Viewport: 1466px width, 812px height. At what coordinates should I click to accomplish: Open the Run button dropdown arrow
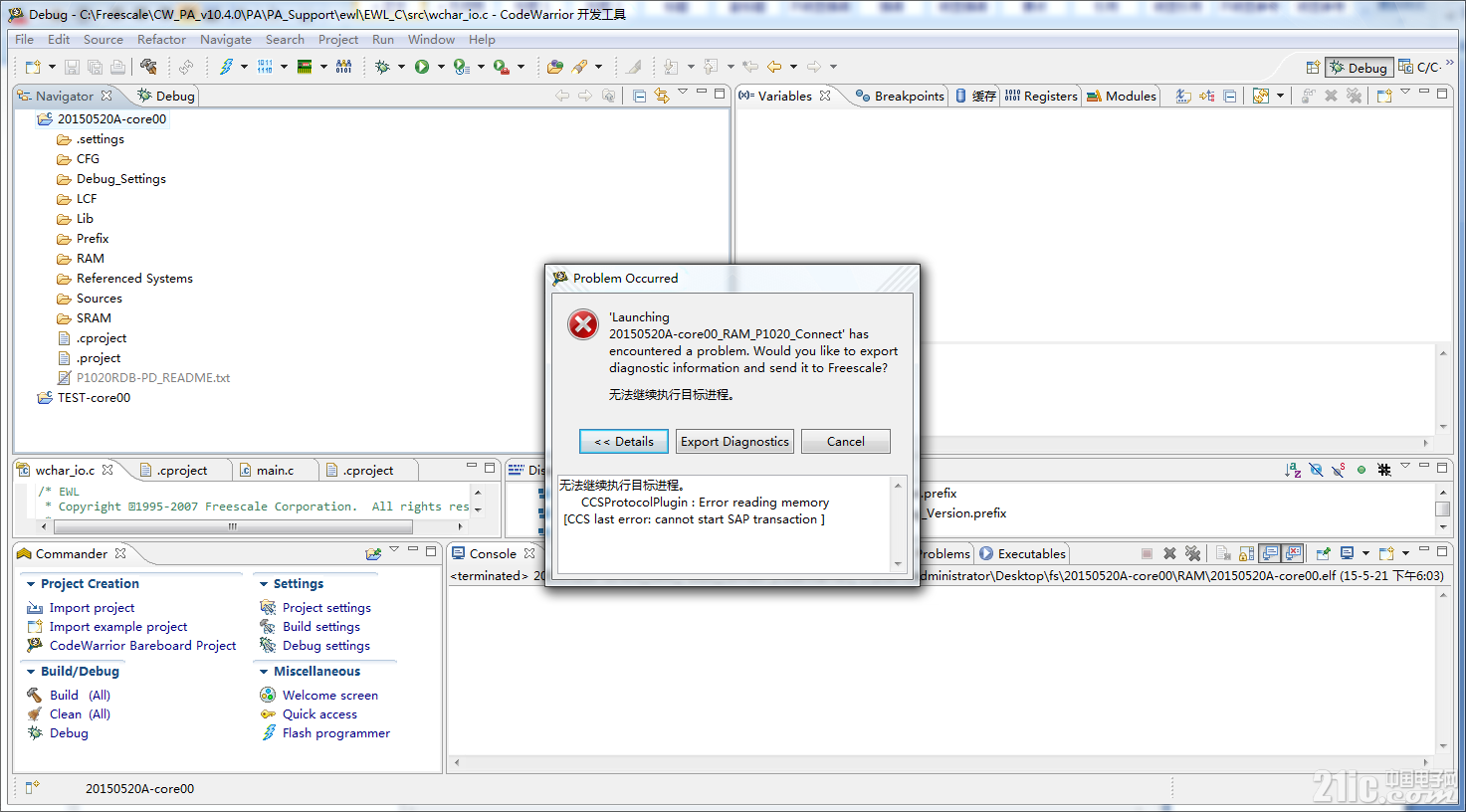tap(441, 67)
